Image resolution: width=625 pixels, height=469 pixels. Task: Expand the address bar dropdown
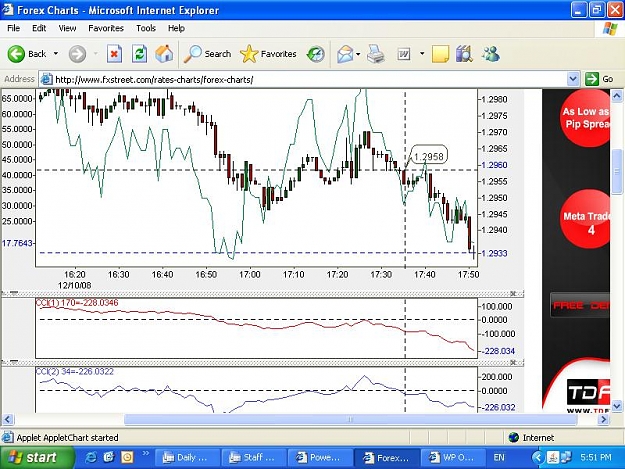point(573,79)
